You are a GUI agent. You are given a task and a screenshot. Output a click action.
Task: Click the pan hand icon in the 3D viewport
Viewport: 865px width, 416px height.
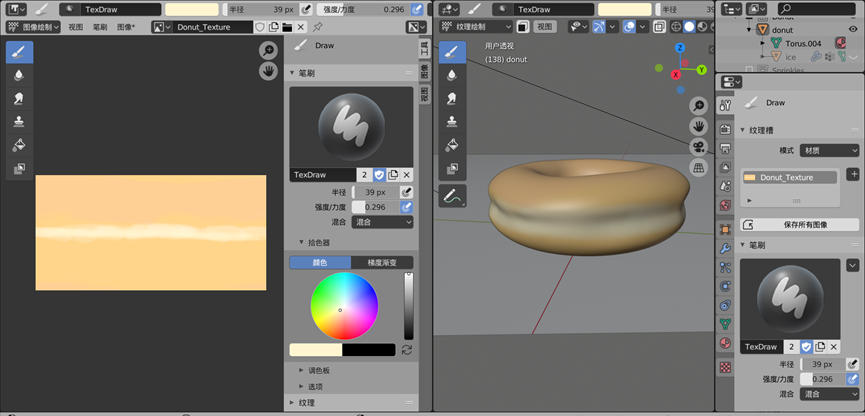click(x=698, y=126)
